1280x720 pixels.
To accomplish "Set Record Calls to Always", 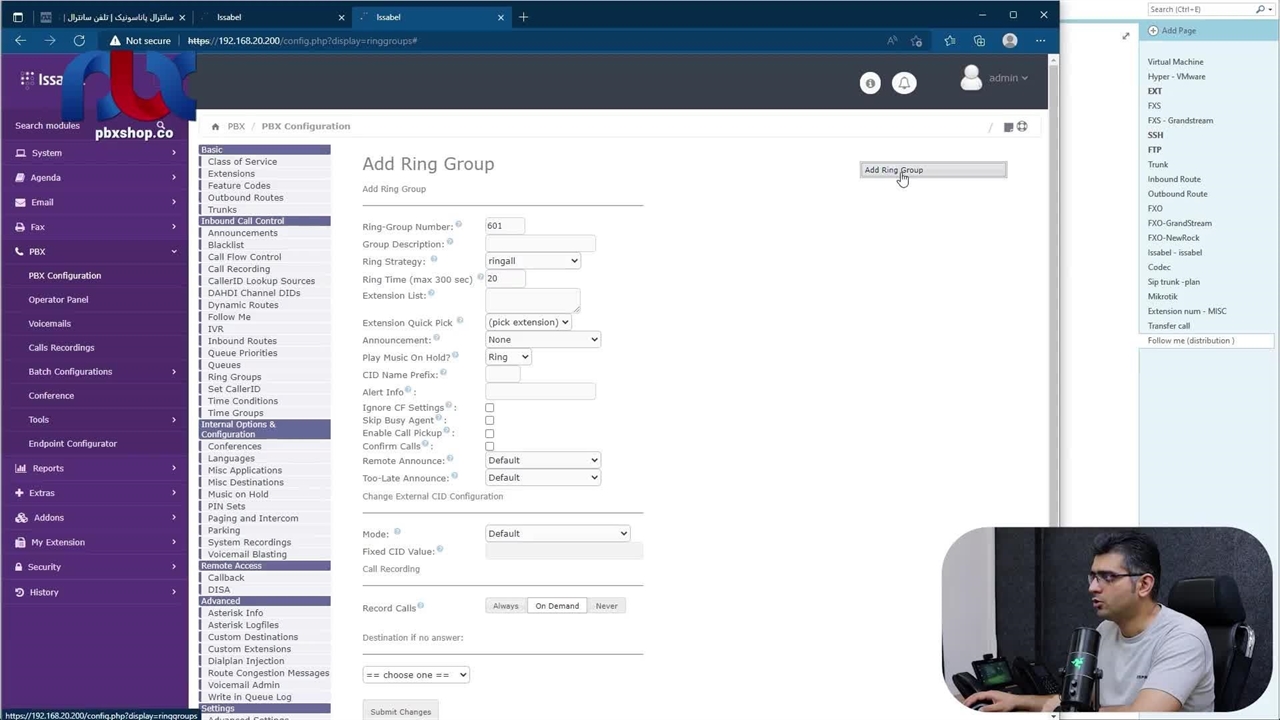I will click(x=505, y=606).
